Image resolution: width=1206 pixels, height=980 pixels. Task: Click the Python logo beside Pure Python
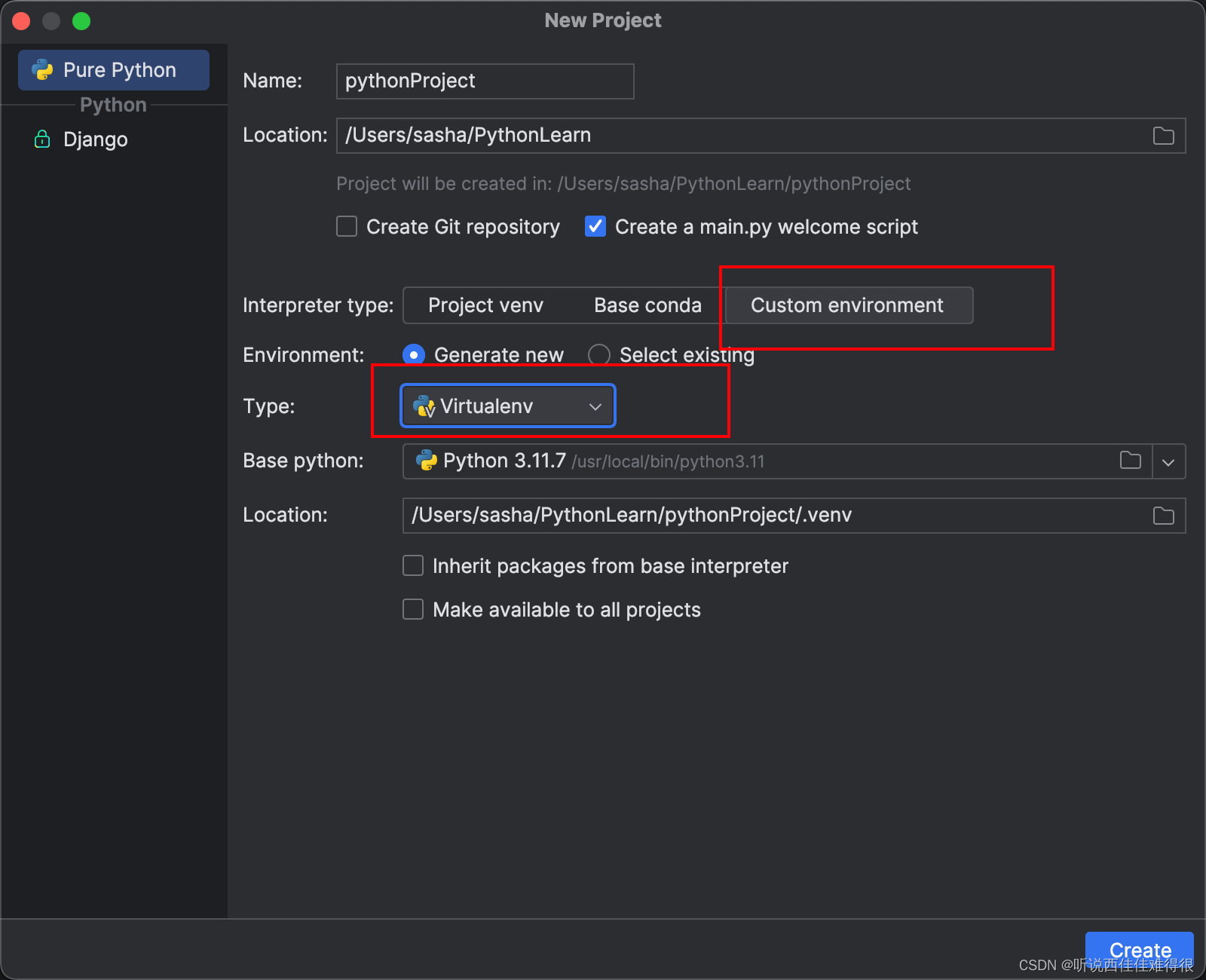42,70
